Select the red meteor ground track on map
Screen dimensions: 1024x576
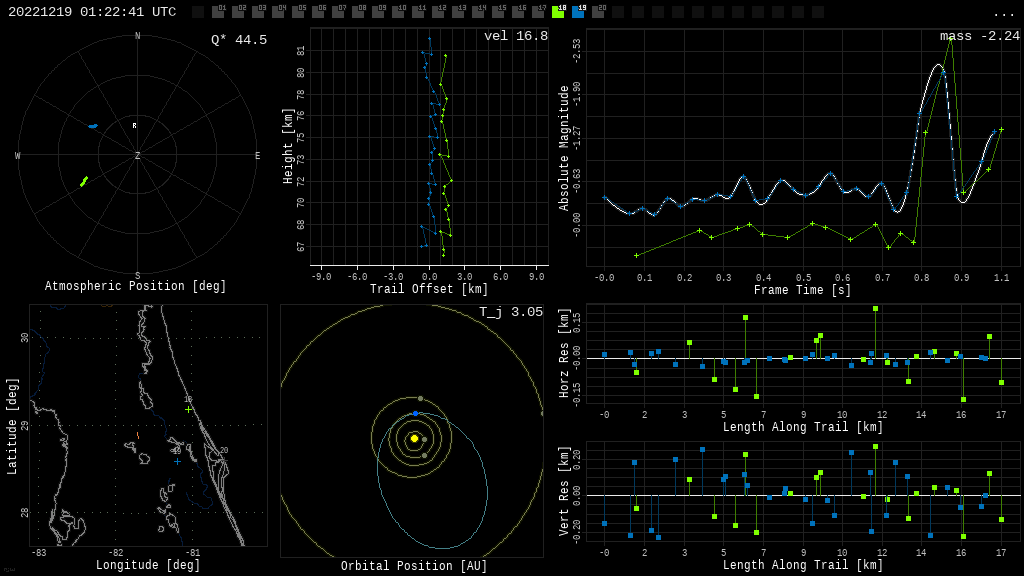[x=138, y=436]
